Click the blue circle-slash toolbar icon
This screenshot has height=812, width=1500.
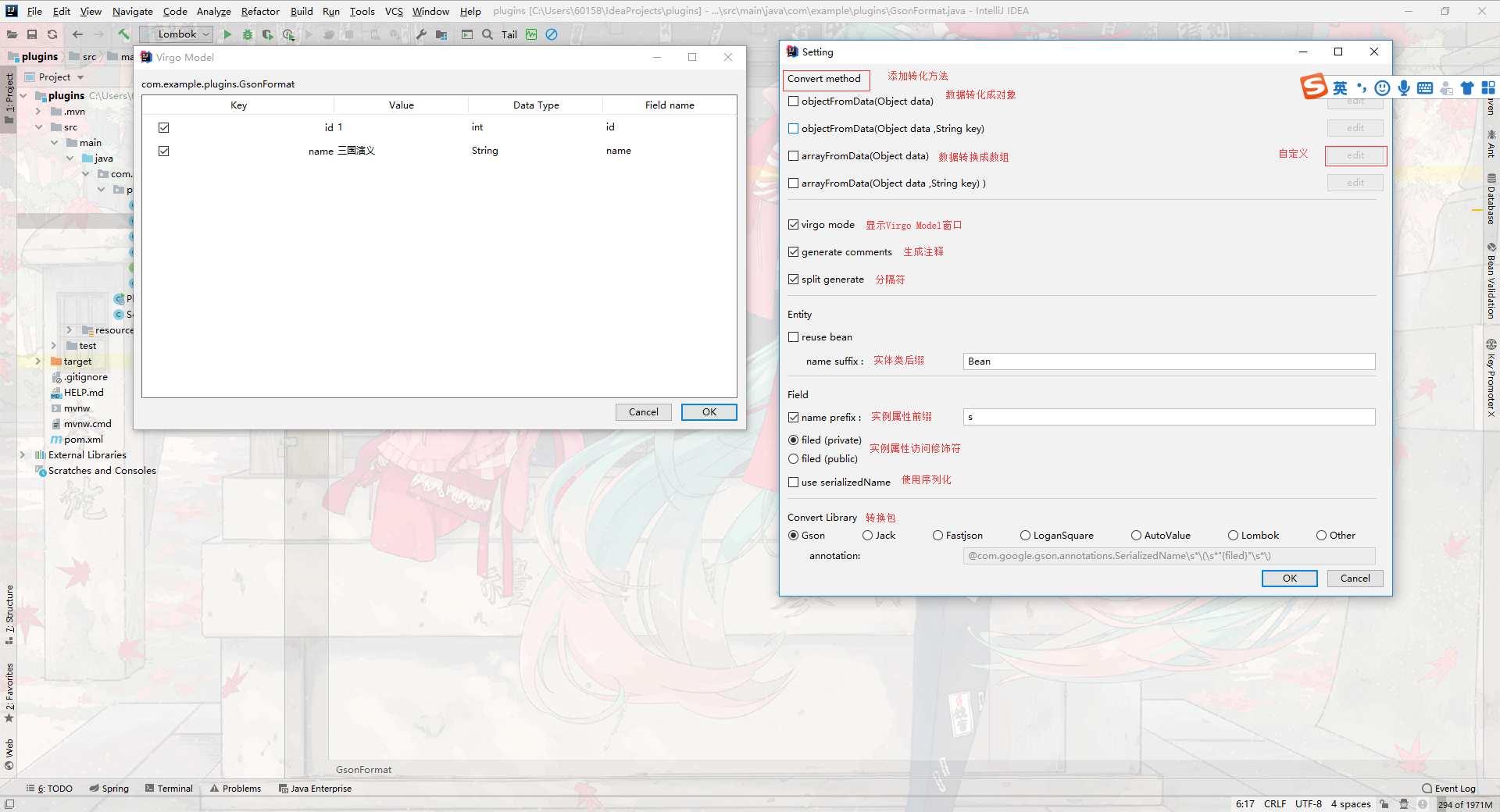552,34
